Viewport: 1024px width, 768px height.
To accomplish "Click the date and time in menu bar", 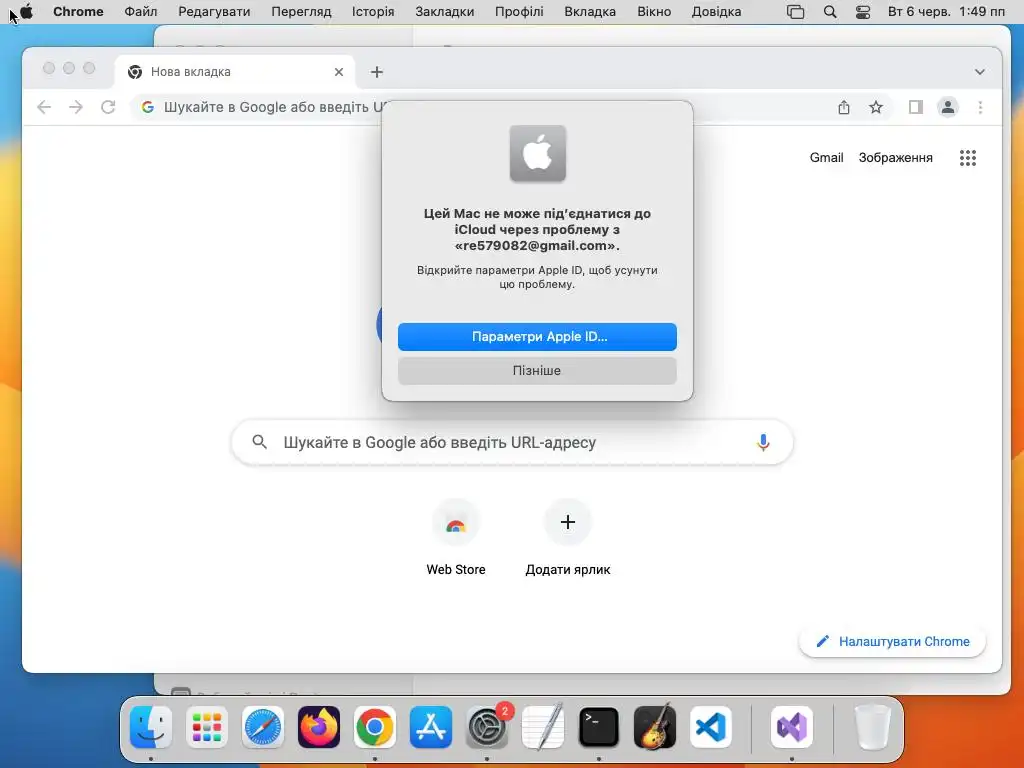I will [x=946, y=12].
